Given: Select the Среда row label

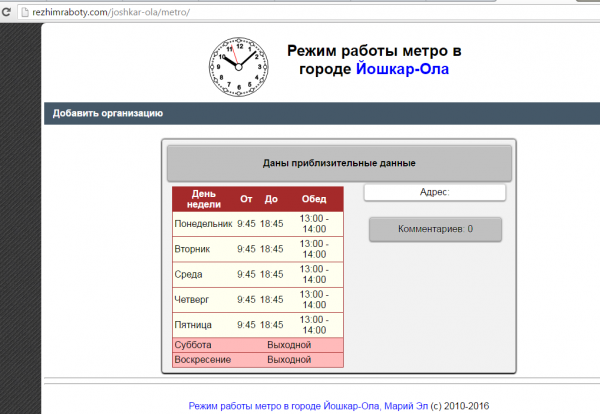Looking at the screenshot, I should coord(188,274).
